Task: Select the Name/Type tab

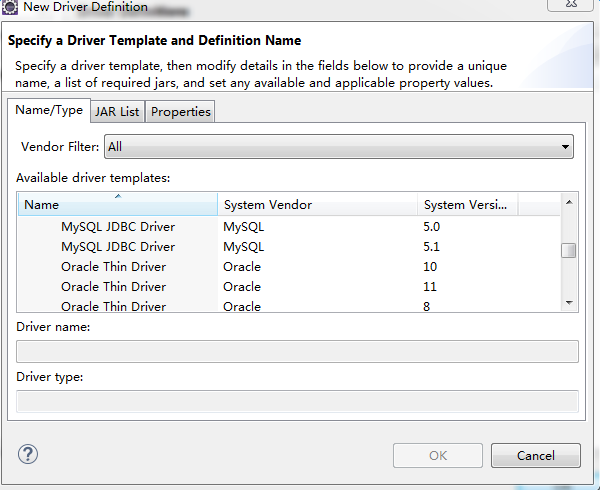Action: click(49, 110)
